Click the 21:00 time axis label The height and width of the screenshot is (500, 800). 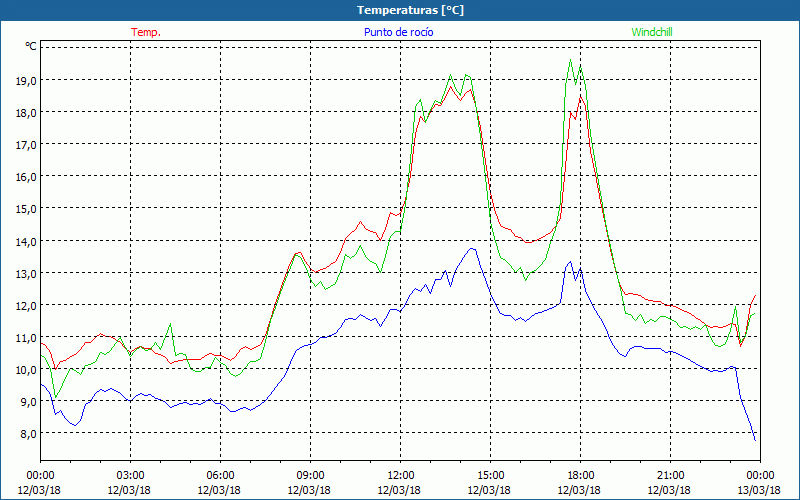670,475
